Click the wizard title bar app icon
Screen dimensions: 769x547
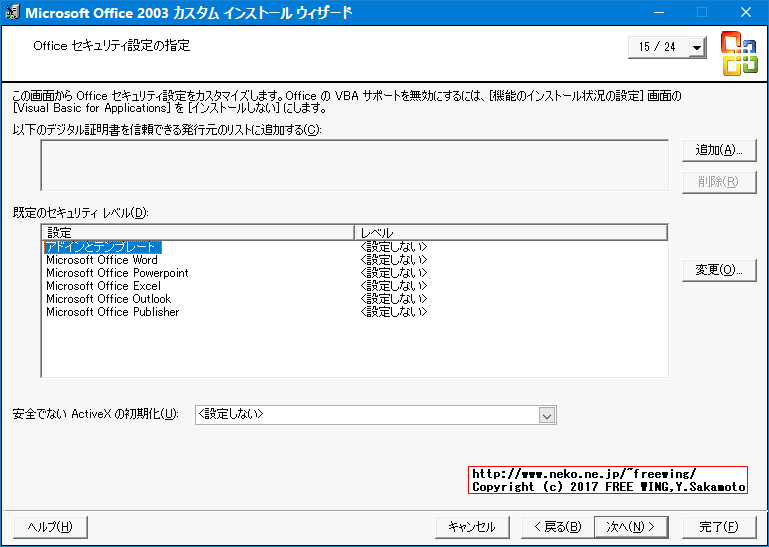point(12,12)
